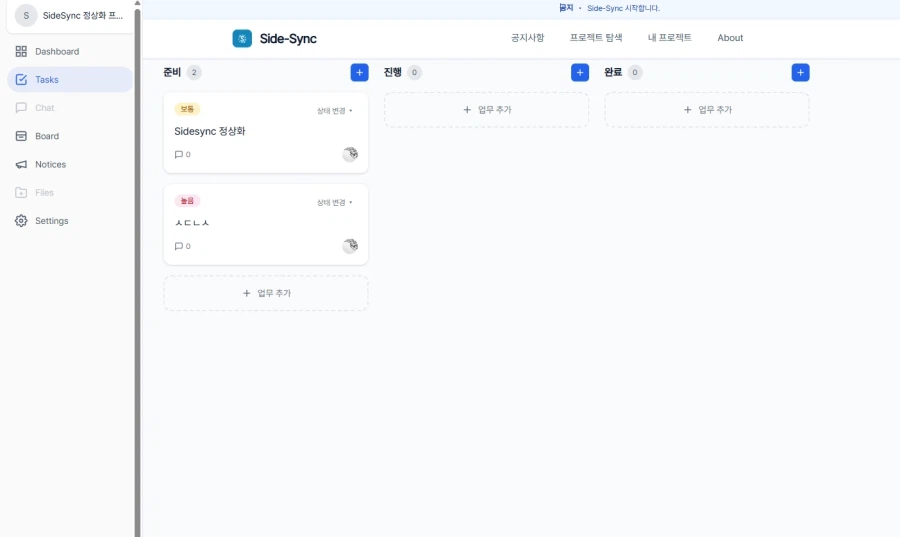Open Settings in the sidebar
Screen dimensions: 900x537
pyautogui.click(x=70, y=221)
